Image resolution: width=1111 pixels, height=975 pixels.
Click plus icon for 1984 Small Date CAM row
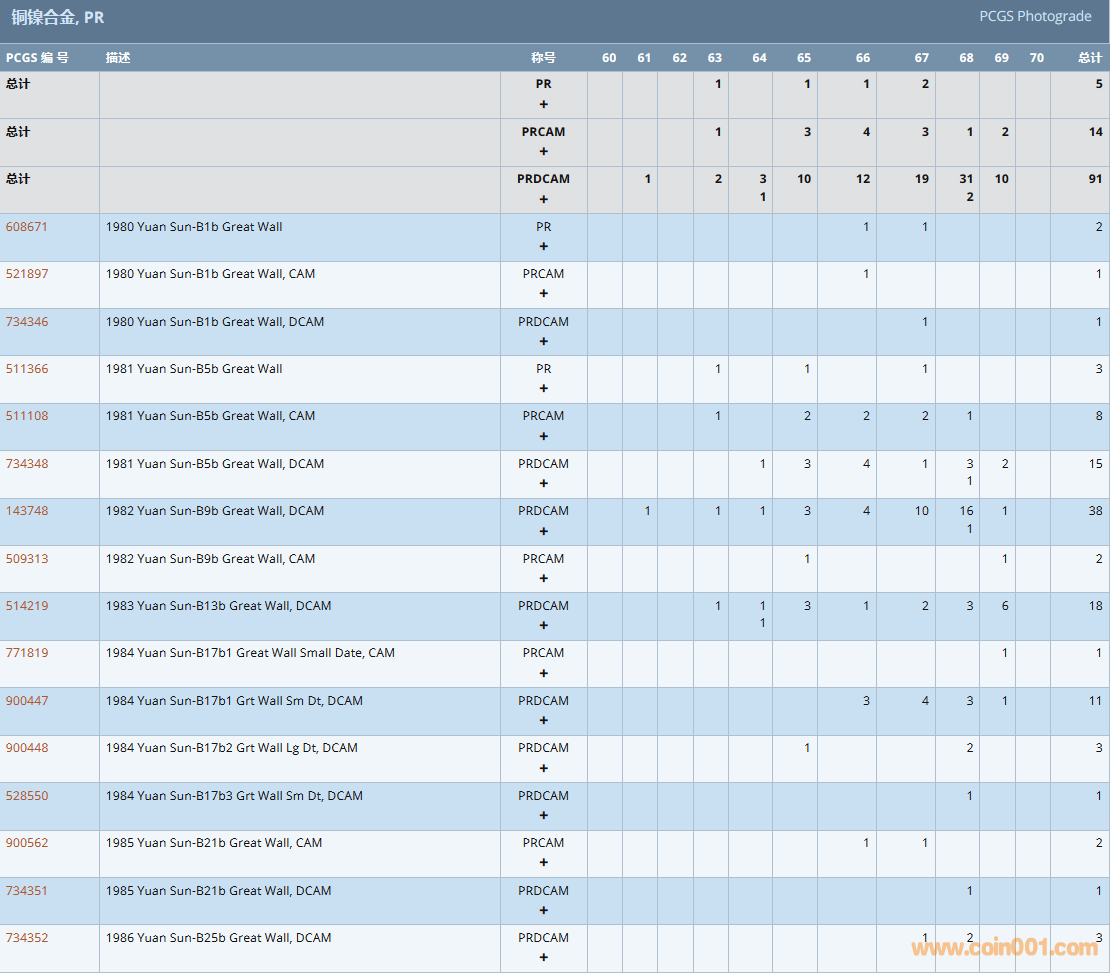(x=544, y=673)
